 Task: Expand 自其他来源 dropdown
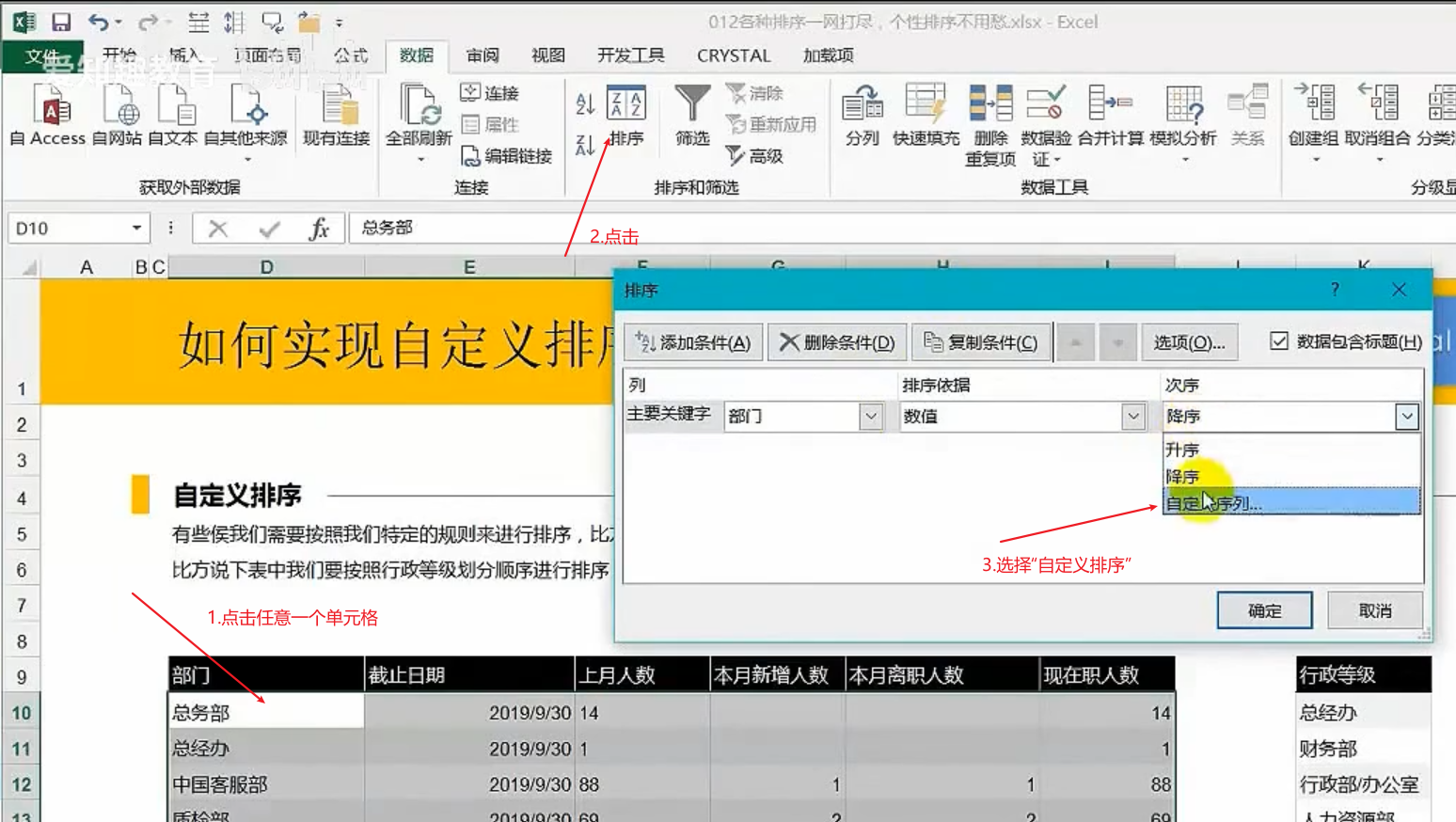click(246, 160)
